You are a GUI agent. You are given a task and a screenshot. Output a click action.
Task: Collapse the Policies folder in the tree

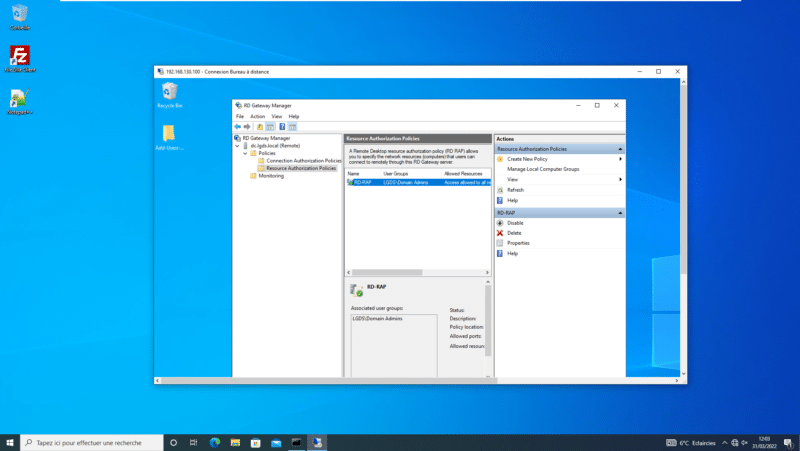coord(246,153)
